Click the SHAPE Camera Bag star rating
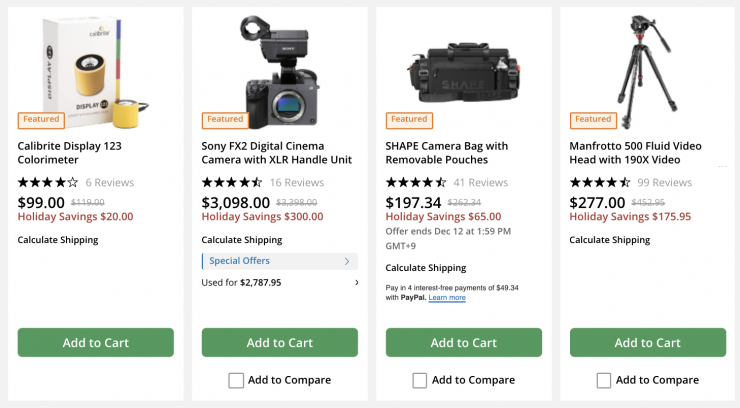The height and width of the screenshot is (408, 740). coord(416,183)
